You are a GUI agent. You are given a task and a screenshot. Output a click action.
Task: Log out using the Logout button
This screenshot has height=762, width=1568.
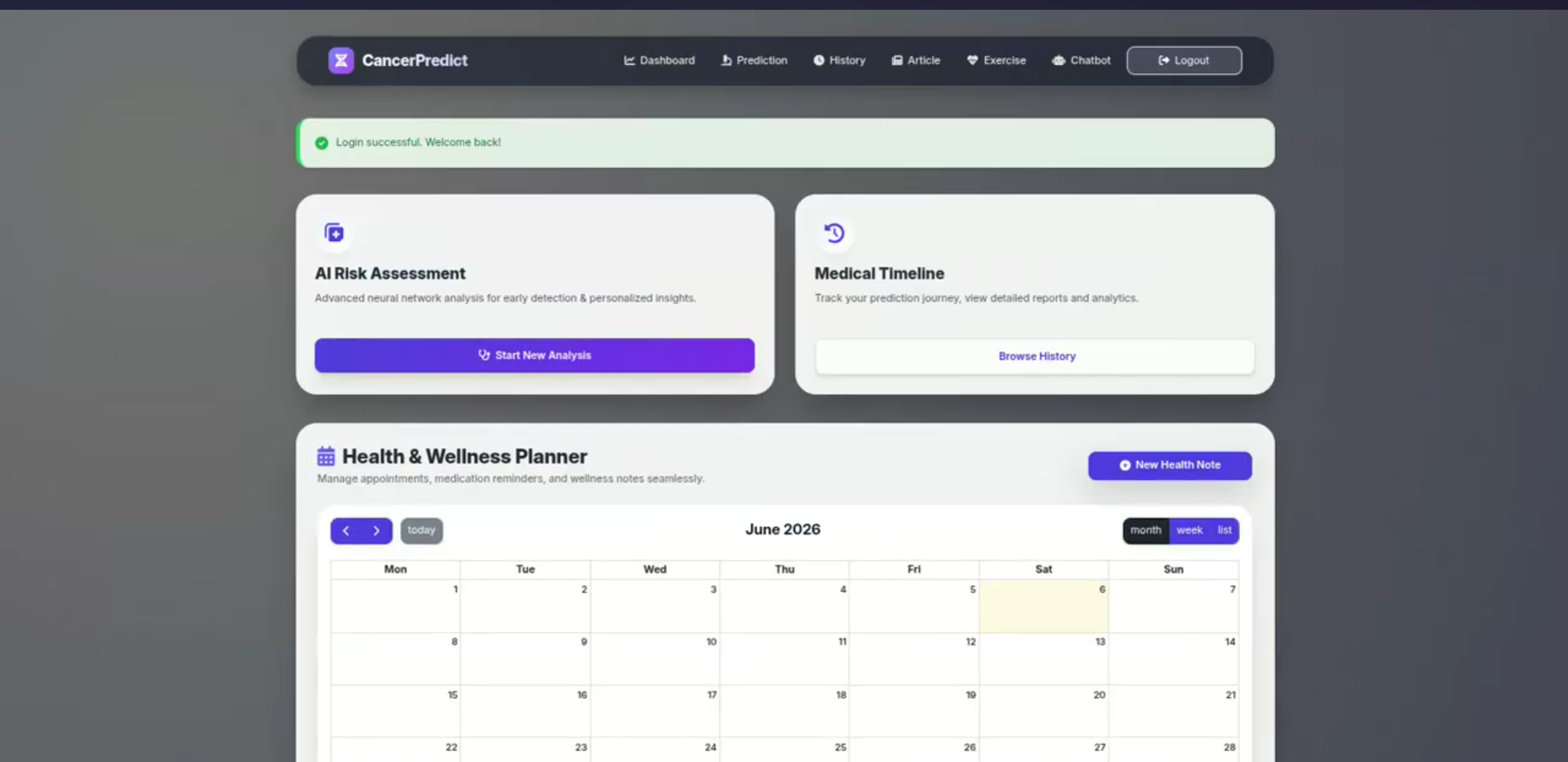1184,60
